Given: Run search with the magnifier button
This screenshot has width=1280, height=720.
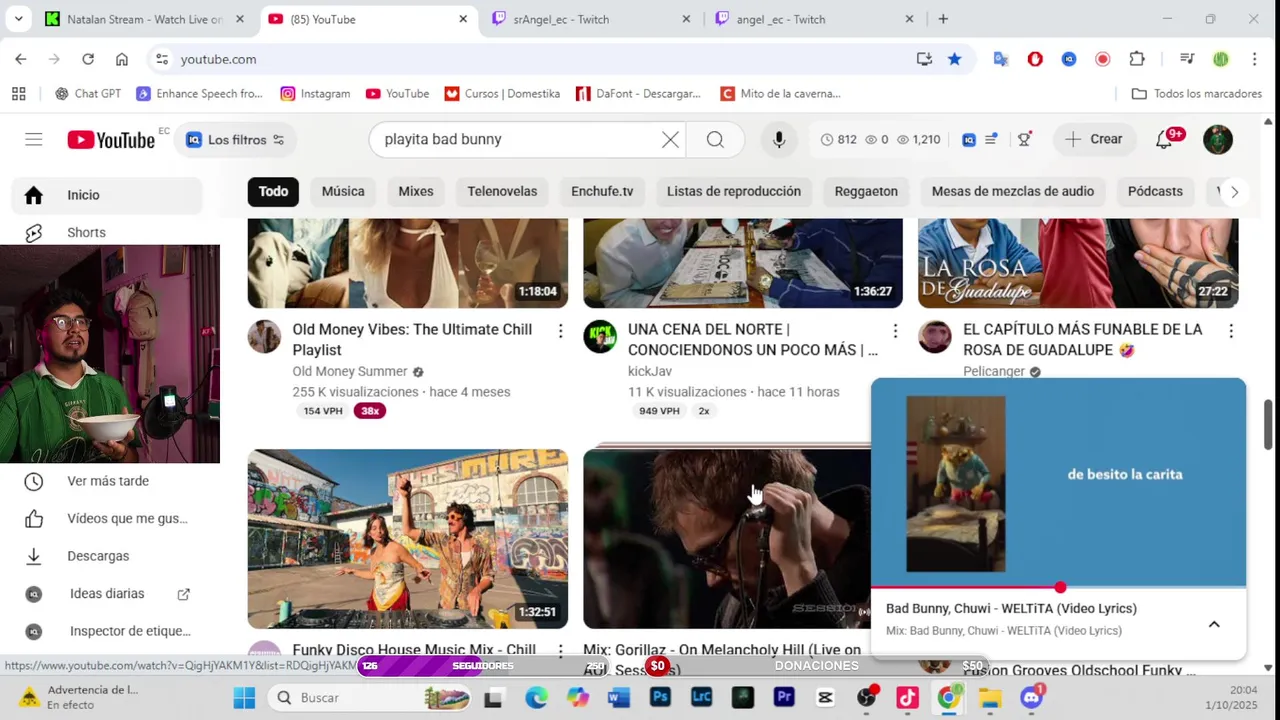Looking at the screenshot, I should point(715,140).
